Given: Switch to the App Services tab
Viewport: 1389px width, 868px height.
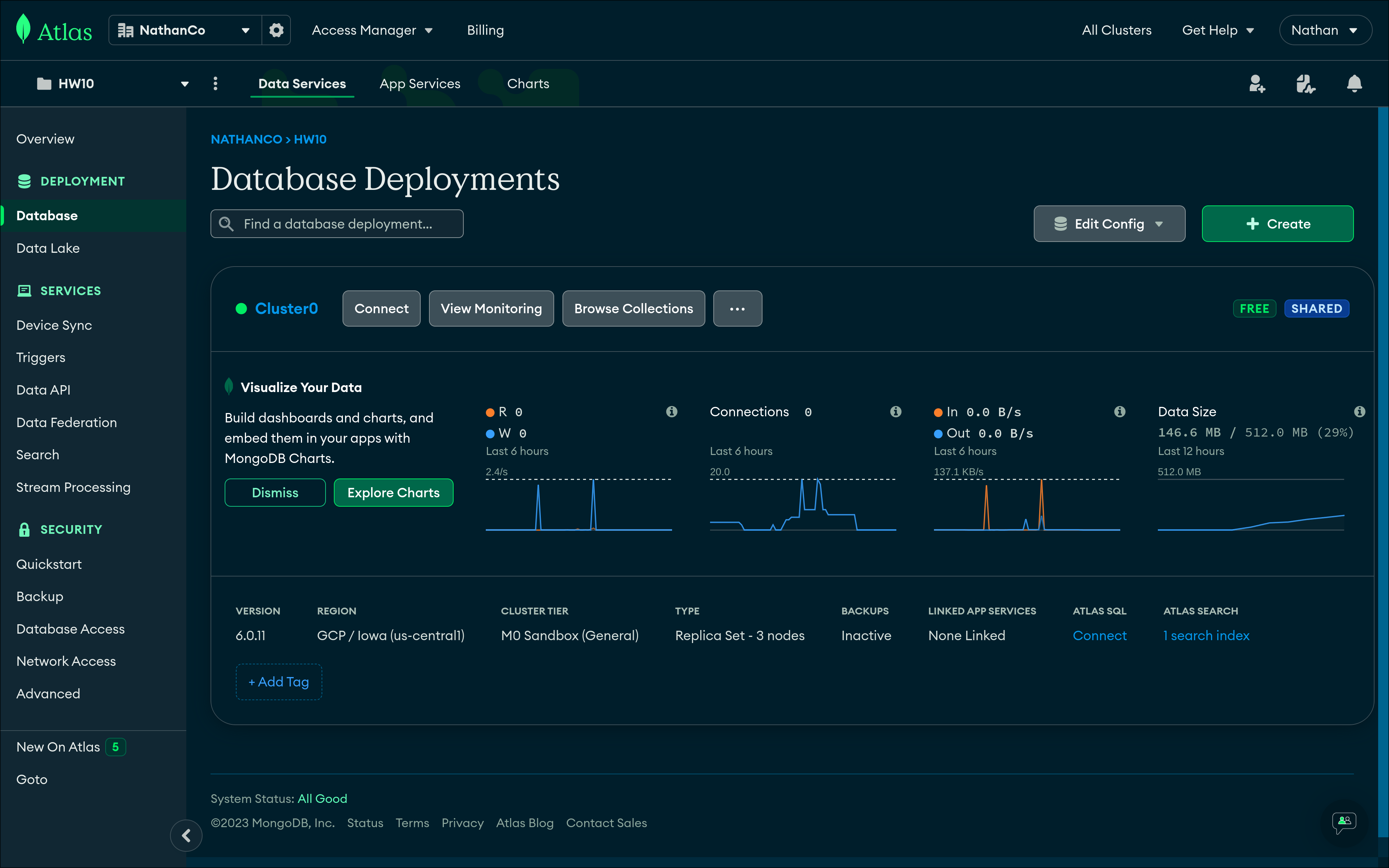Looking at the screenshot, I should click(x=420, y=84).
